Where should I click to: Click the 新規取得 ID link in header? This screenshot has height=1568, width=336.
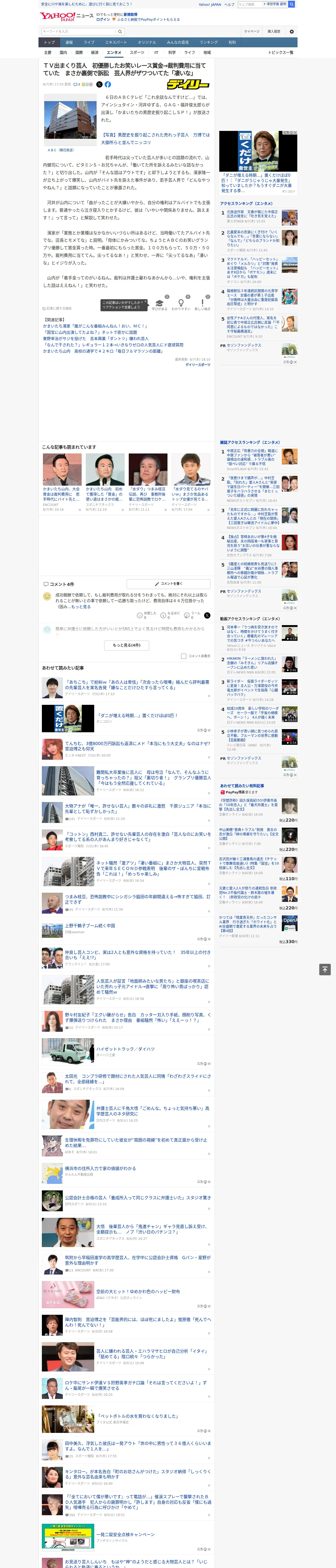pyautogui.click(x=131, y=14)
